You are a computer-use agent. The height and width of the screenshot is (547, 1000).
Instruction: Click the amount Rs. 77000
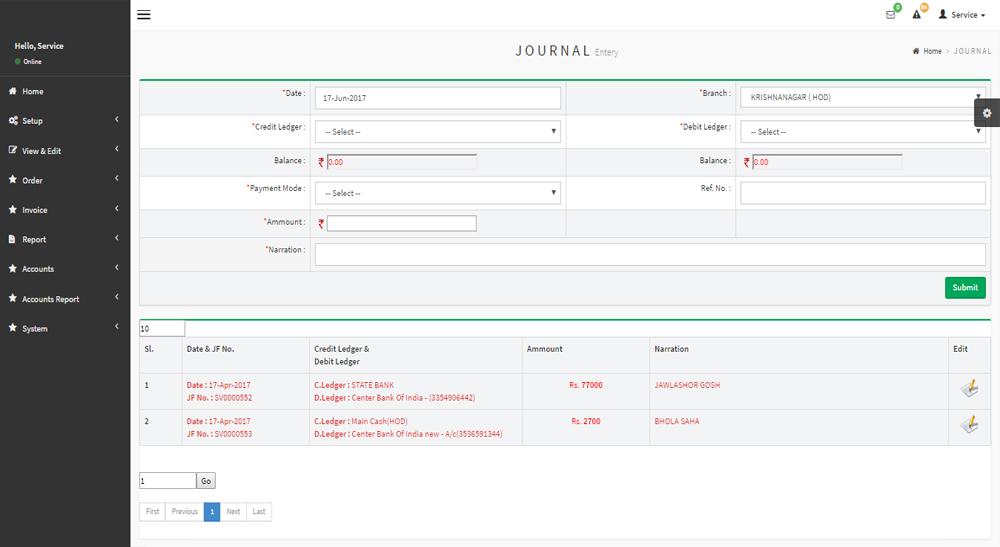click(x=586, y=385)
